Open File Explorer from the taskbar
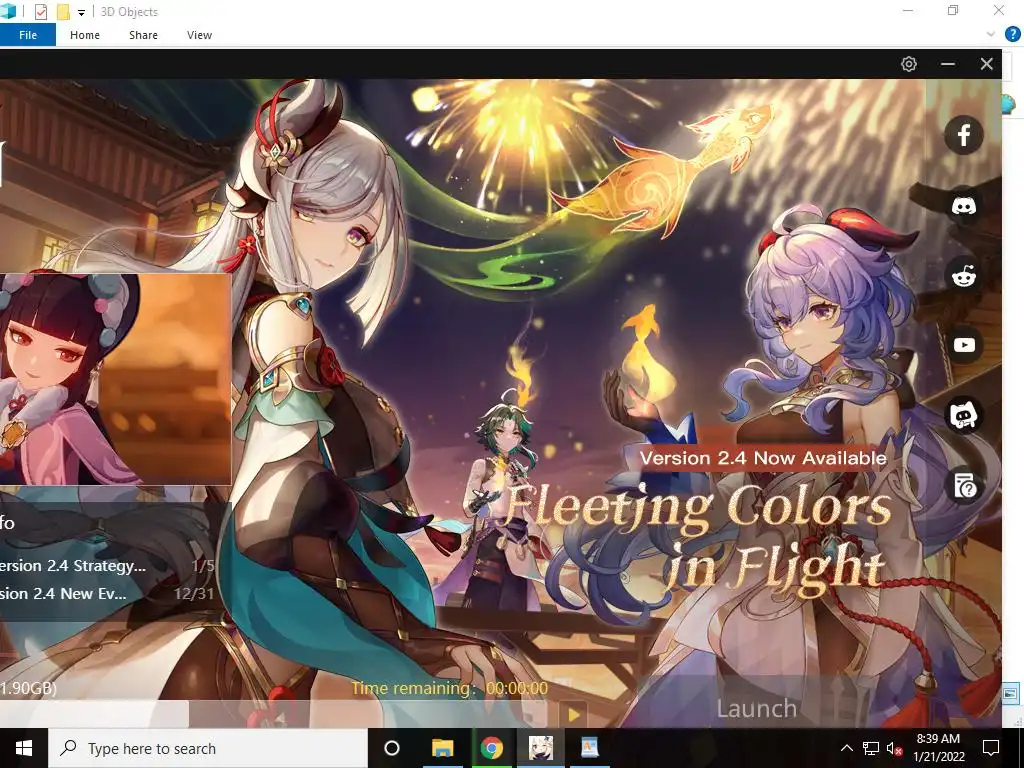This screenshot has height=768, width=1024. tap(442, 748)
